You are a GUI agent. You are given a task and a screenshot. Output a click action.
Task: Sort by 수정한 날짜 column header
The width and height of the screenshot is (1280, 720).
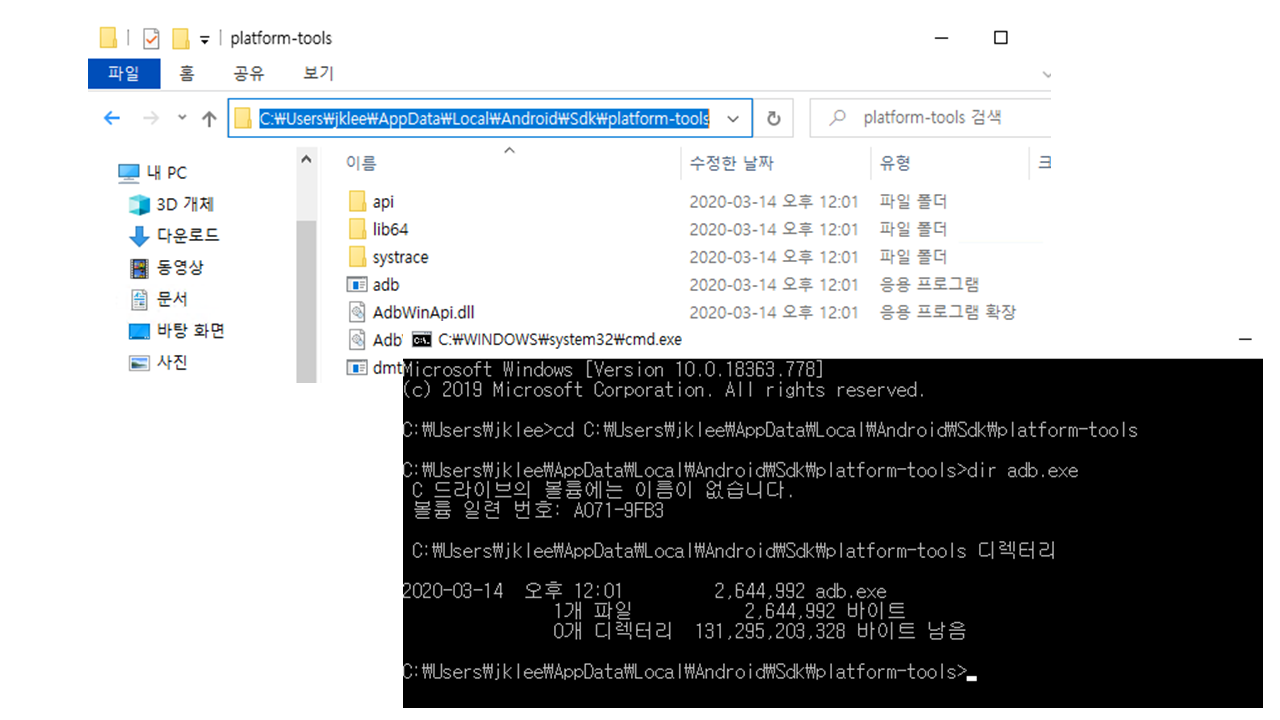[731, 163]
